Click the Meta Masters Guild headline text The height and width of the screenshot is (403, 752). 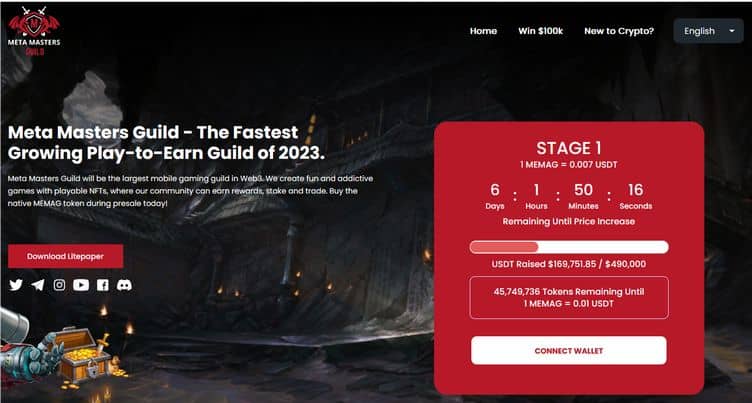pyautogui.click(x=166, y=142)
